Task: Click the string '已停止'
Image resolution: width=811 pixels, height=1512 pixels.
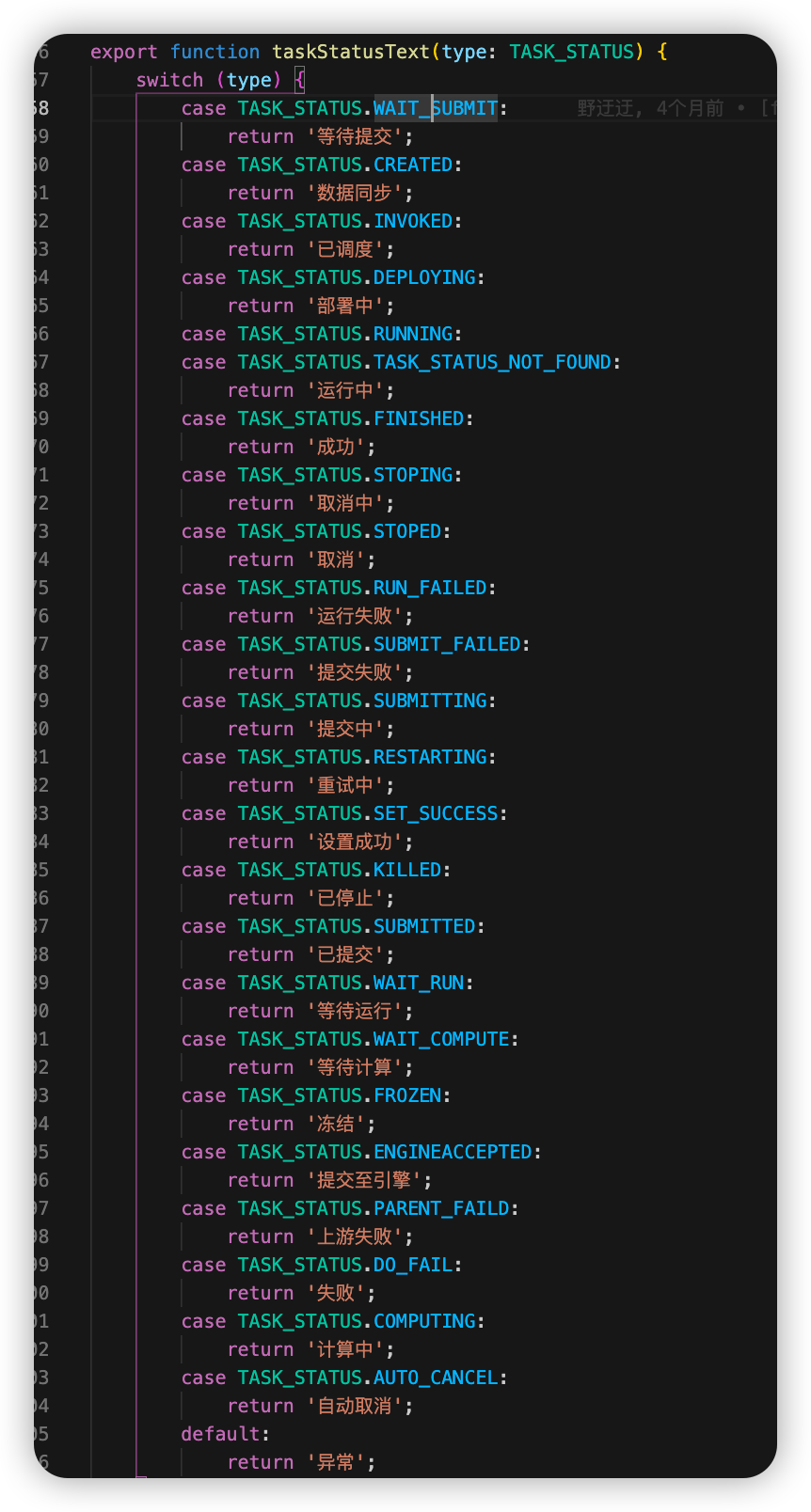Action: click(x=345, y=898)
